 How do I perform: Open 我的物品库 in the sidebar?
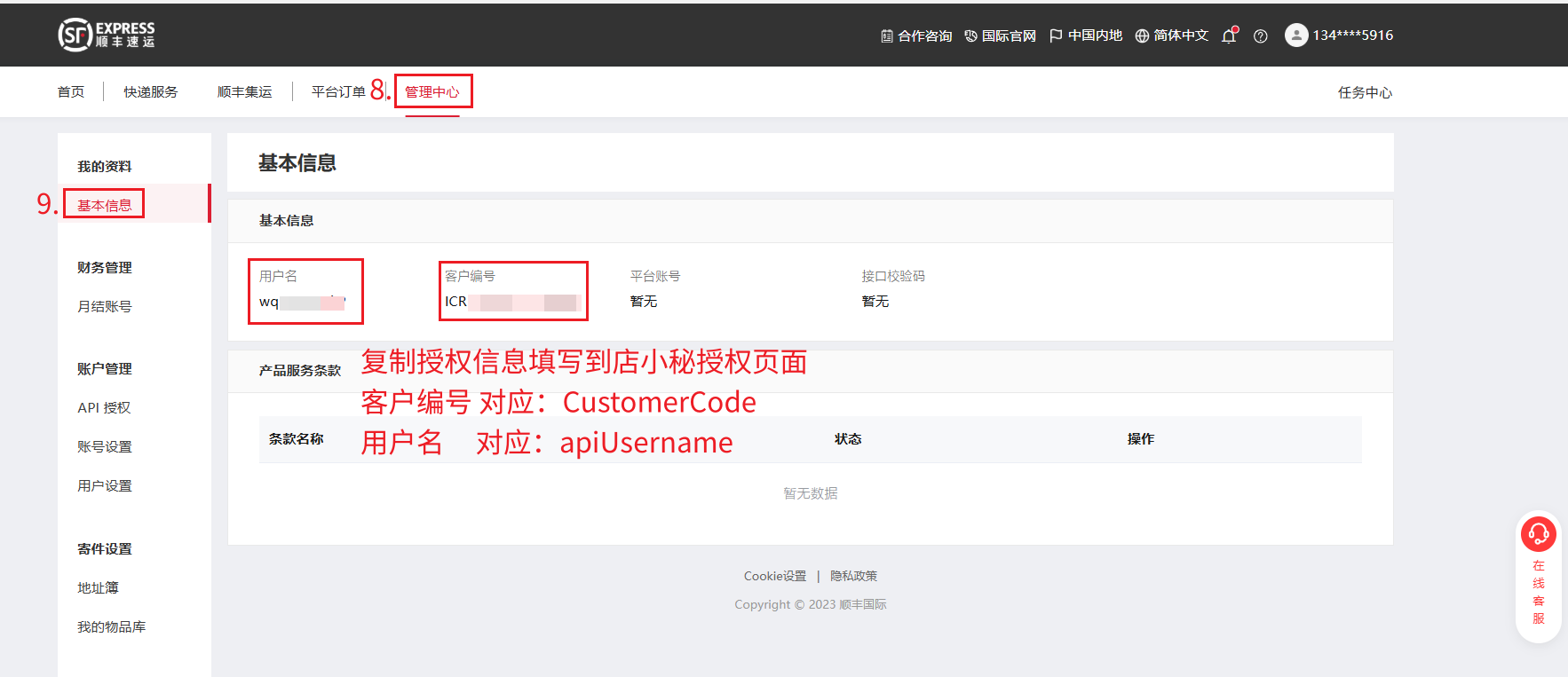click(112, 626)
